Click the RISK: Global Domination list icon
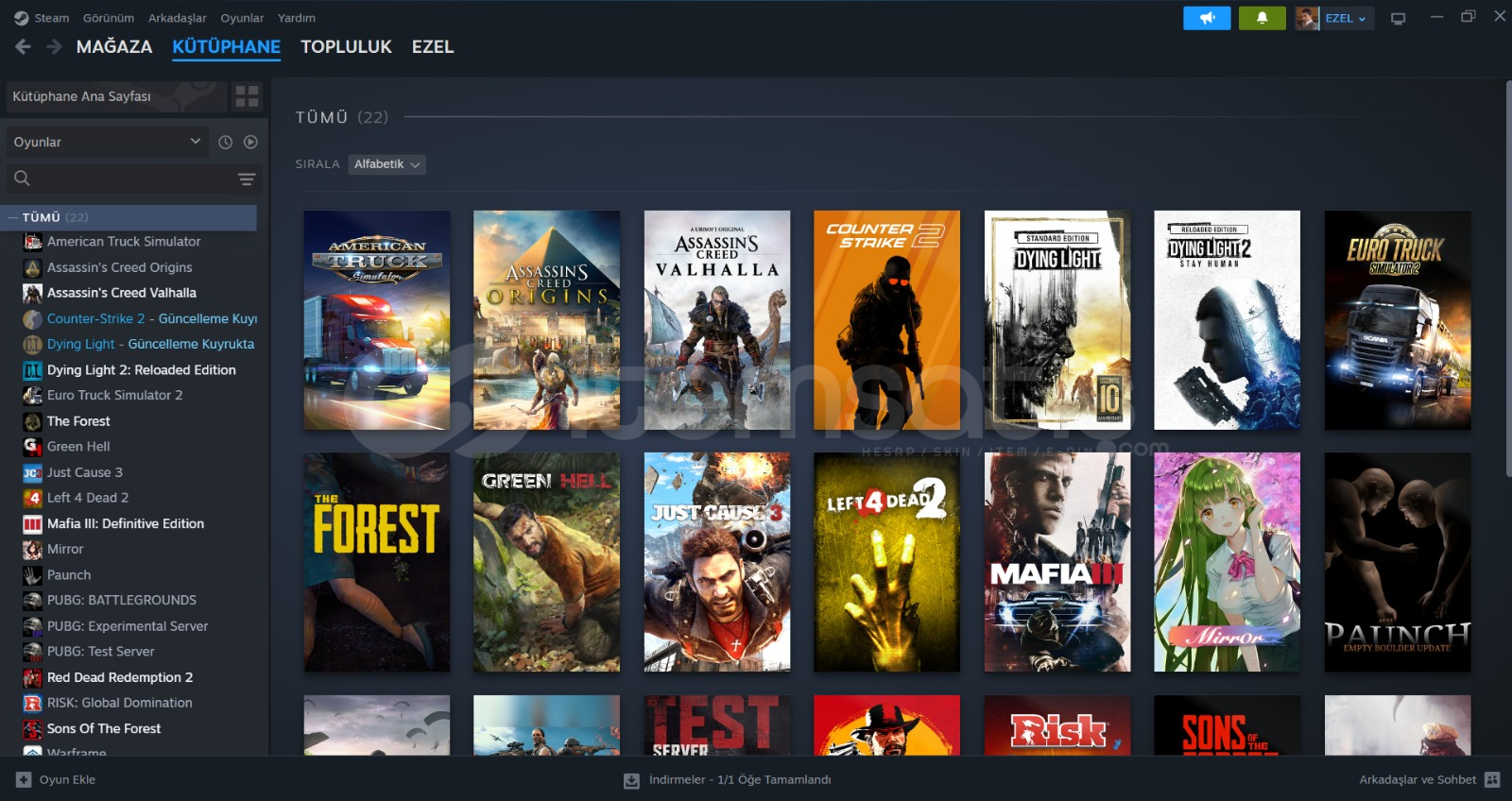Viewport: 1512px width, 801px height. coord(32,703)
